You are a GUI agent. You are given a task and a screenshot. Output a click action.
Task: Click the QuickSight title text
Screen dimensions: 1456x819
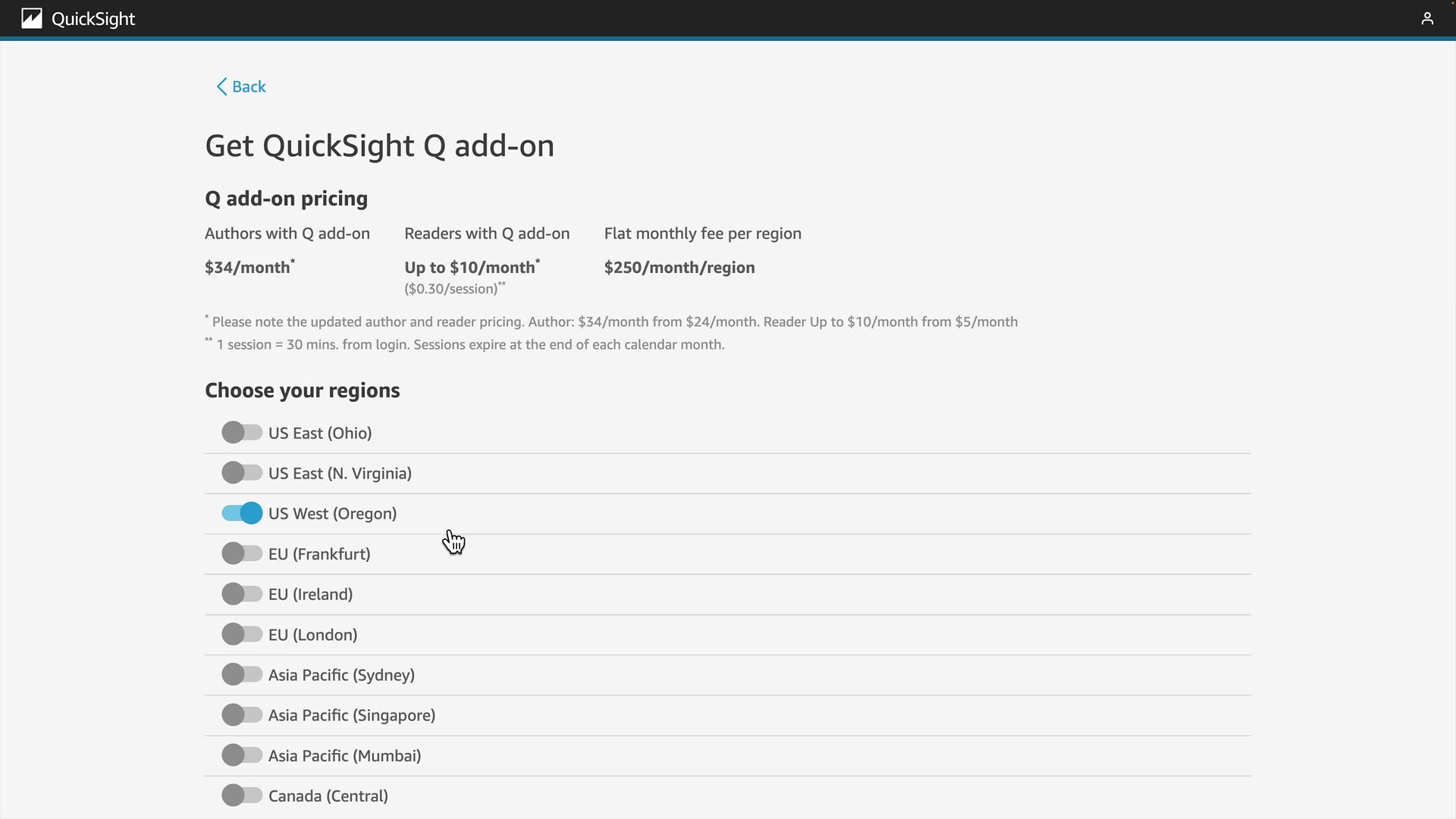click(x=93, y=19)
